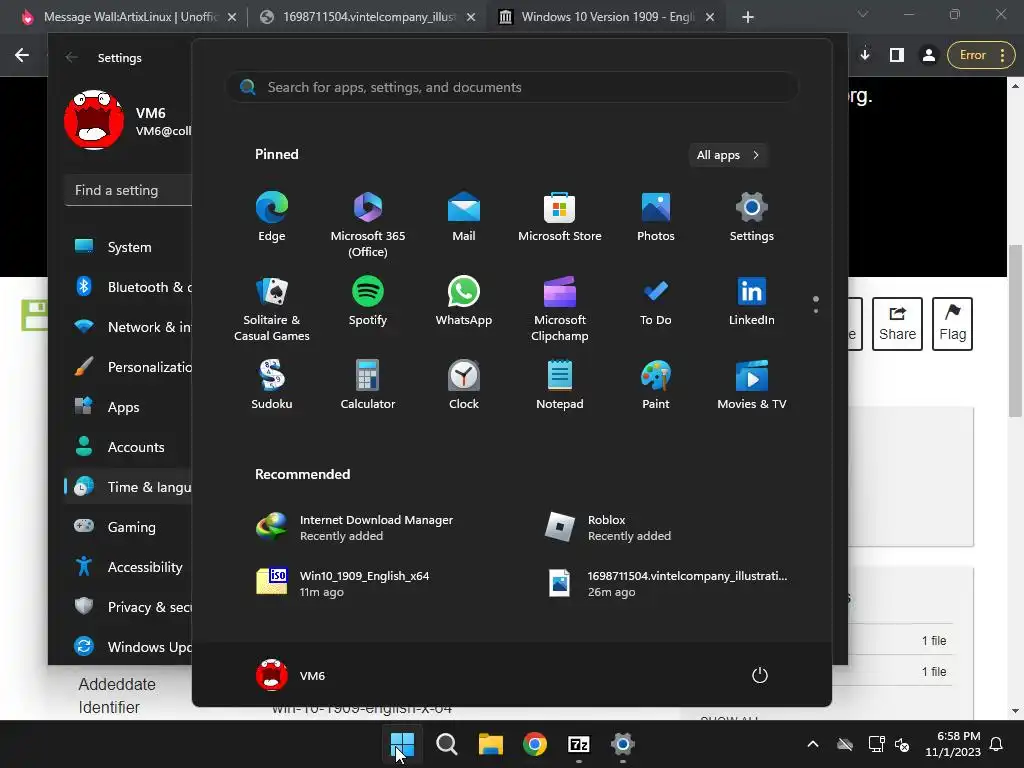The width and height of the screenshot is (1024, 768).
Task: Select Apps in Settings sidebar
Action: point(129,407)
